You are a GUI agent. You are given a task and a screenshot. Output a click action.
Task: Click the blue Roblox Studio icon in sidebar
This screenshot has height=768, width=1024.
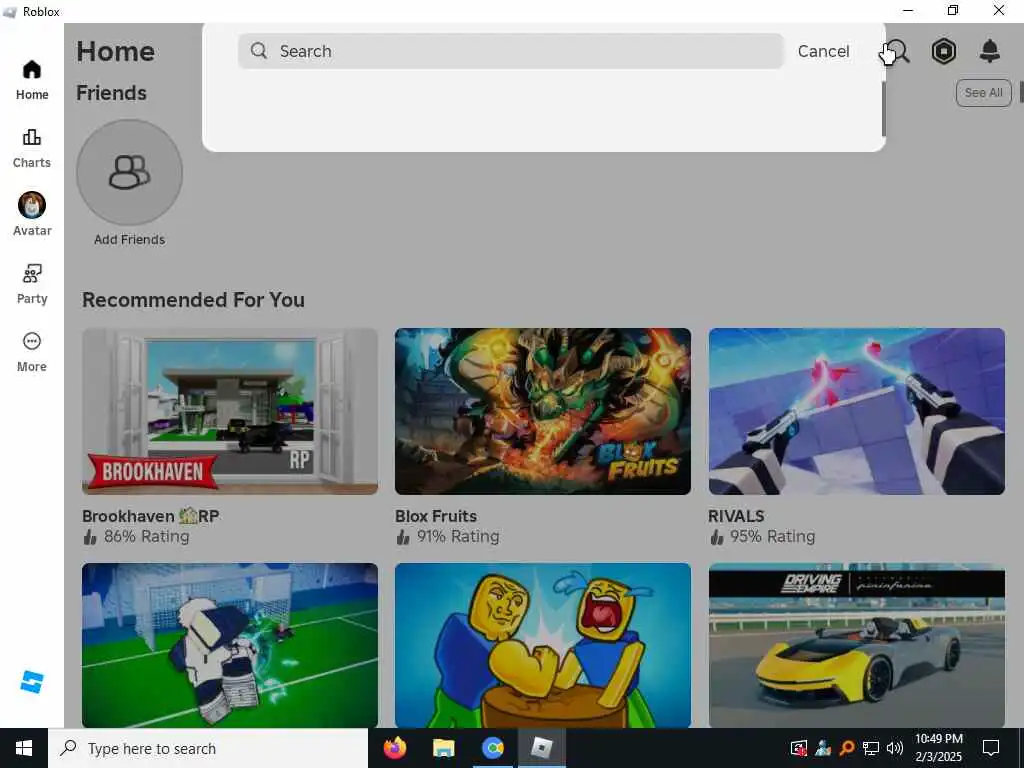coord(31,682)
